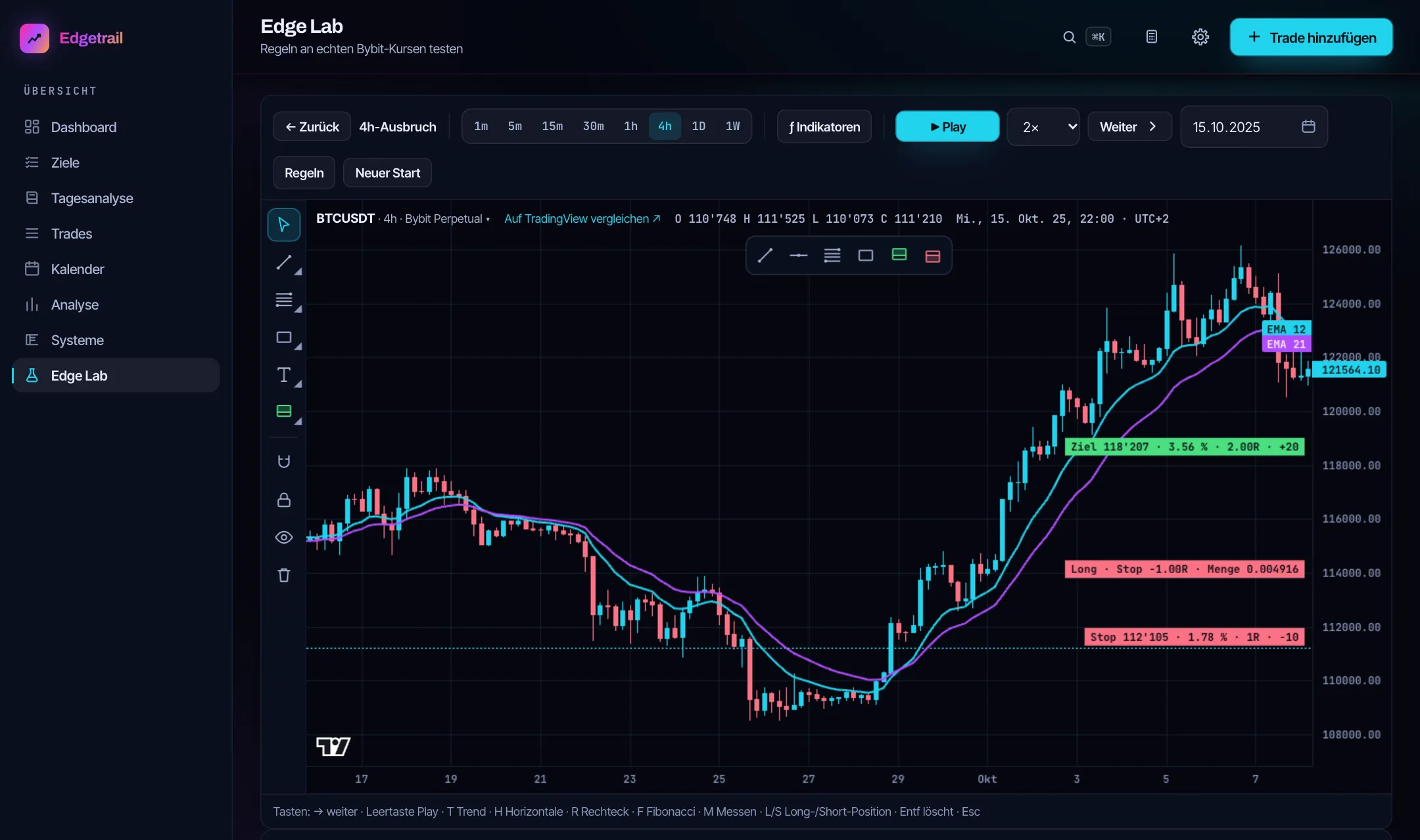Image resolution: width=1420 pixels, height=840 pixels.
Task: Pick horizontal line in floating toolbar
Action: (x=799, y=256)
